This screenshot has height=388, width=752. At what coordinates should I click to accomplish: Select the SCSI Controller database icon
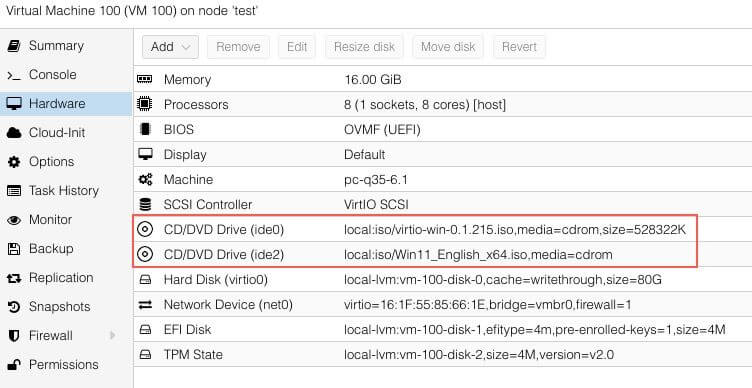coord(144,204)
